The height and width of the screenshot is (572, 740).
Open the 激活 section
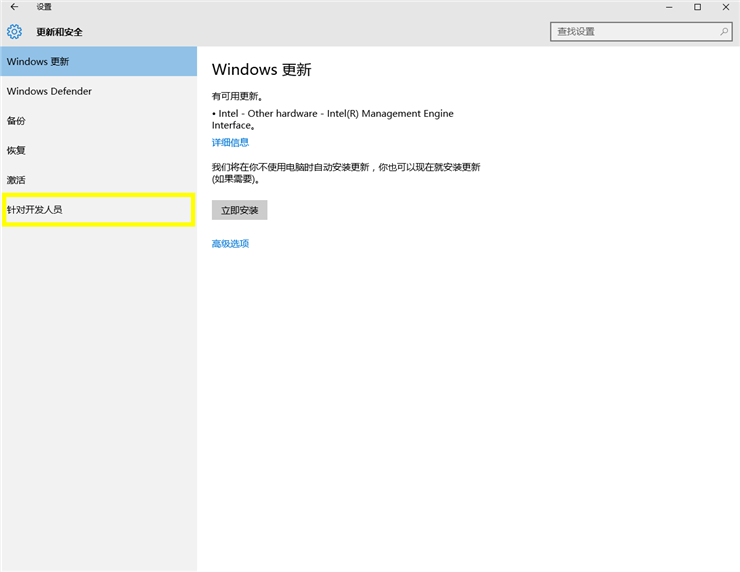click(99, 180)
